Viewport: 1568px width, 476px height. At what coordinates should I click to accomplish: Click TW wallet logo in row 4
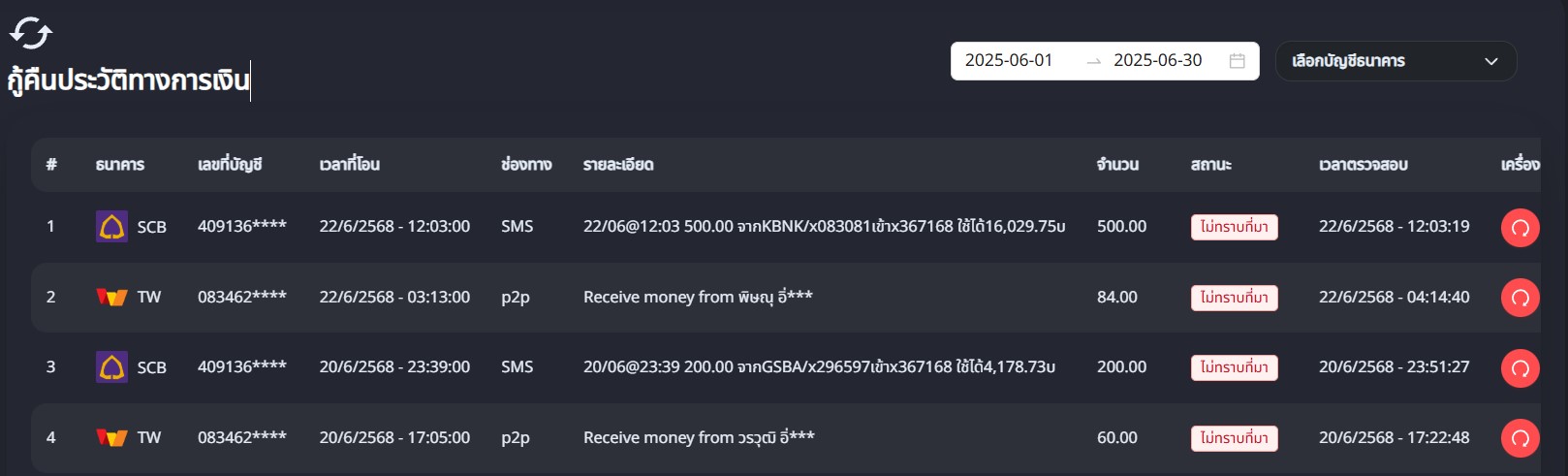point(111,438)
